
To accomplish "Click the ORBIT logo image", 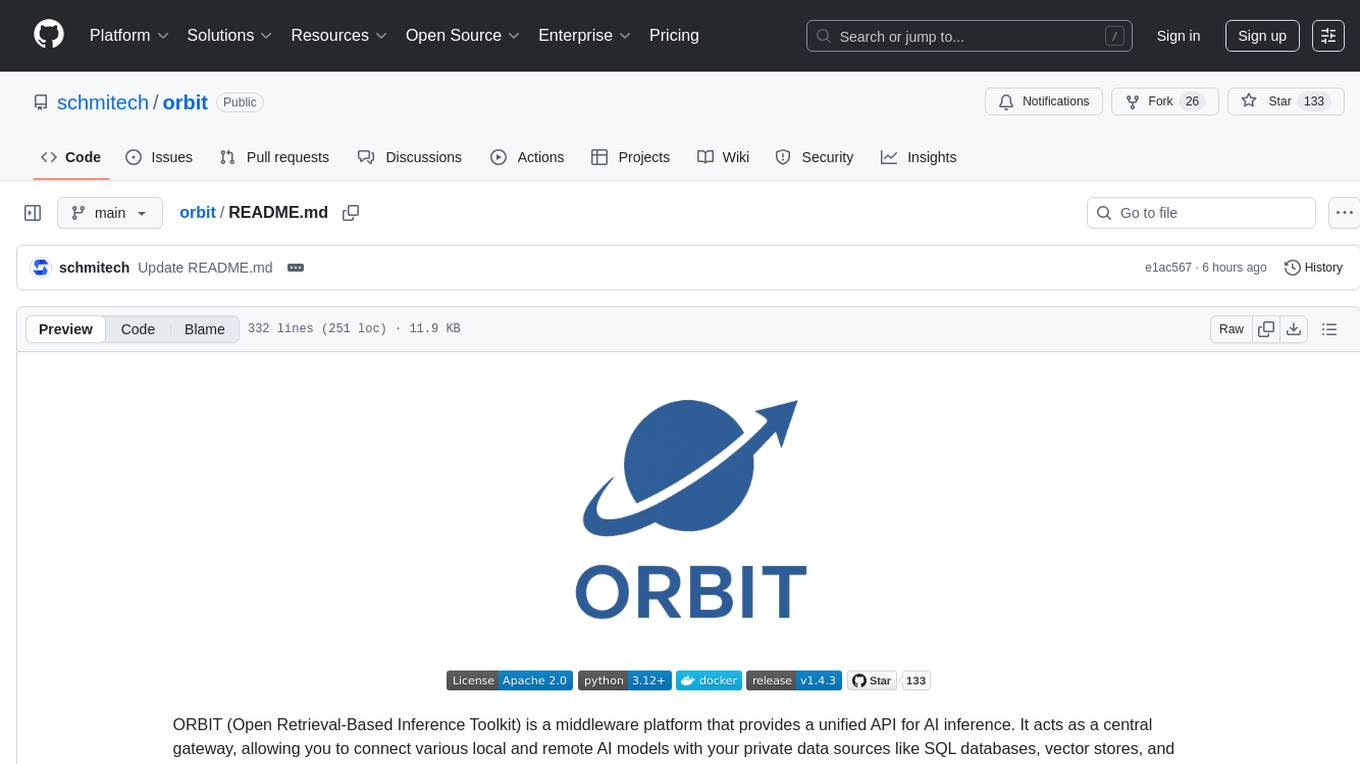I will coord(690,510).
